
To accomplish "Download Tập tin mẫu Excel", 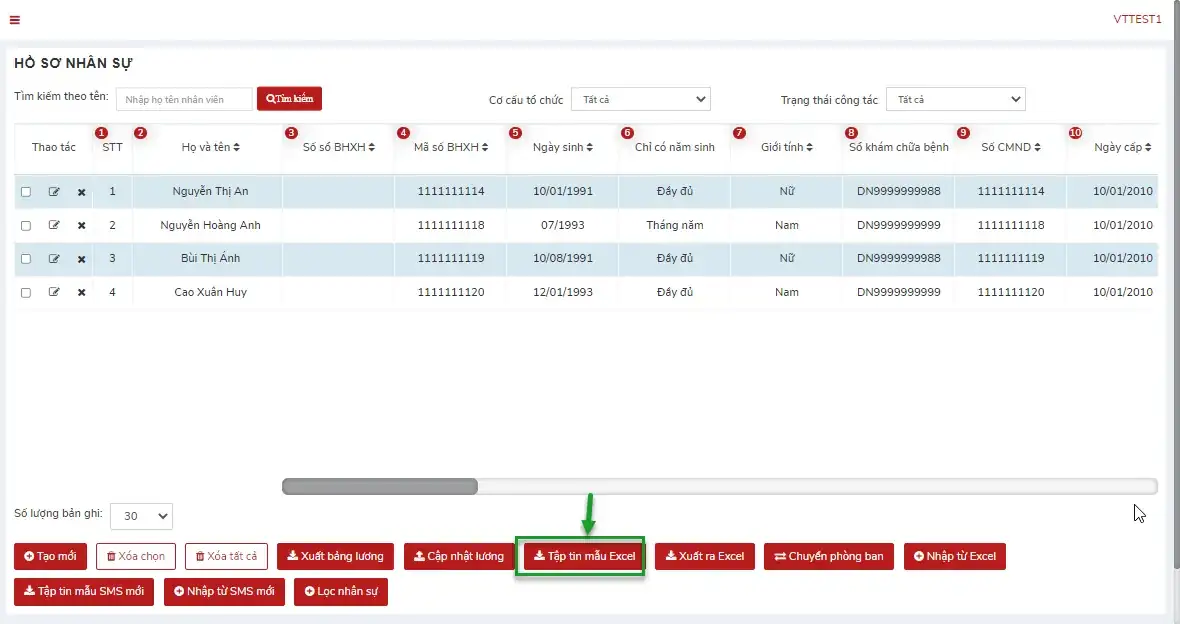I will coord(584,556).
